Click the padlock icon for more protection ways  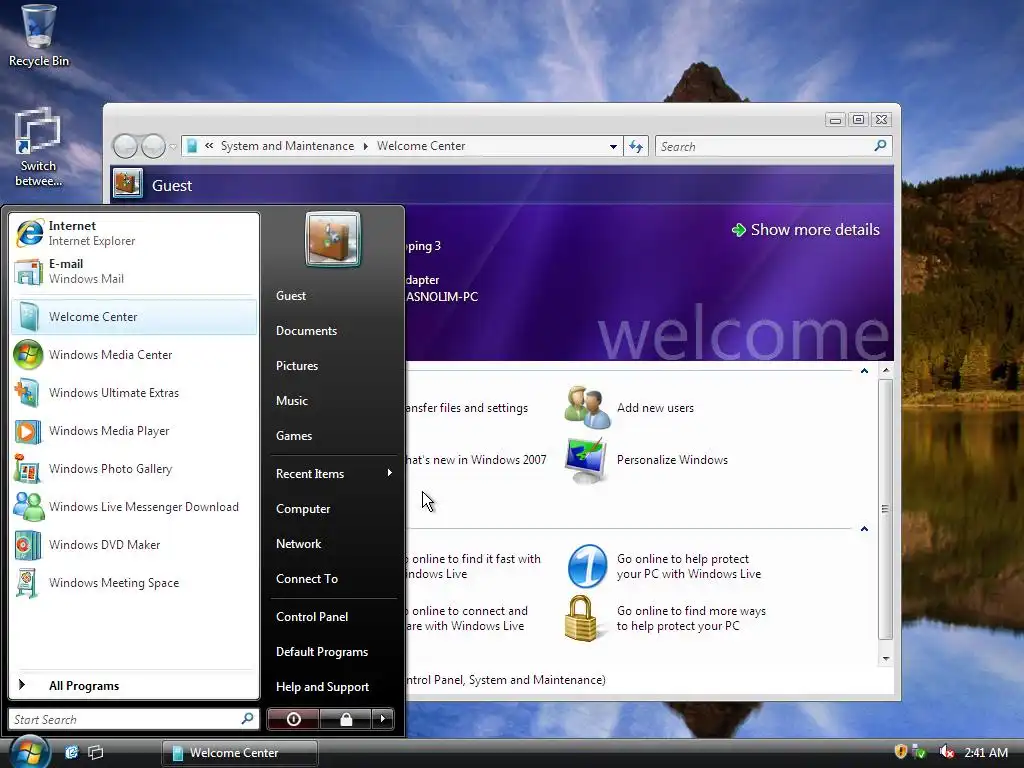click(581, 618)
